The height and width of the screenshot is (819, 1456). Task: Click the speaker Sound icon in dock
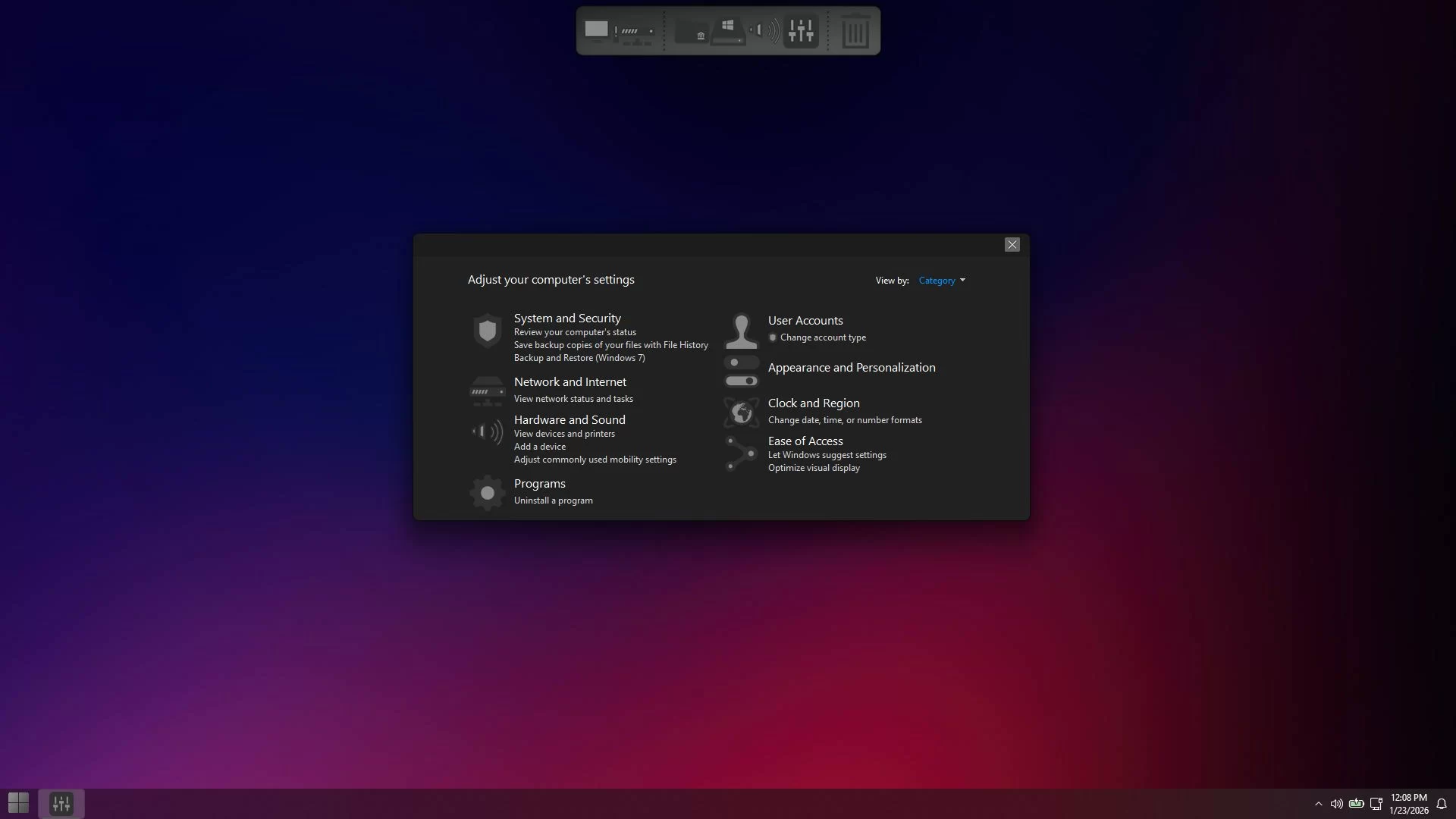tap(764, 31)
